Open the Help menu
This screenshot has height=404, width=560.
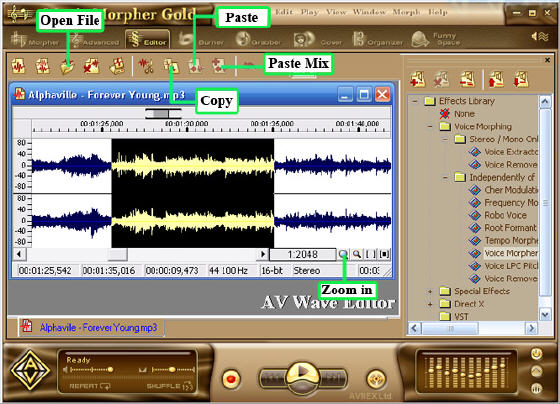pos(438,12)
